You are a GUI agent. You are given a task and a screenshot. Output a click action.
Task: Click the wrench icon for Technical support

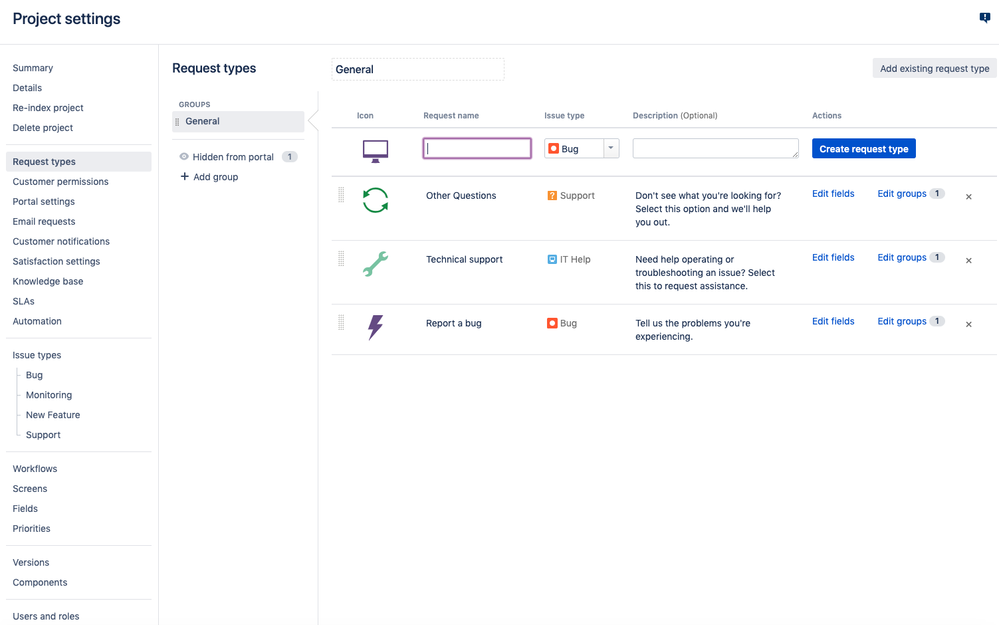(x=375, y=264)
